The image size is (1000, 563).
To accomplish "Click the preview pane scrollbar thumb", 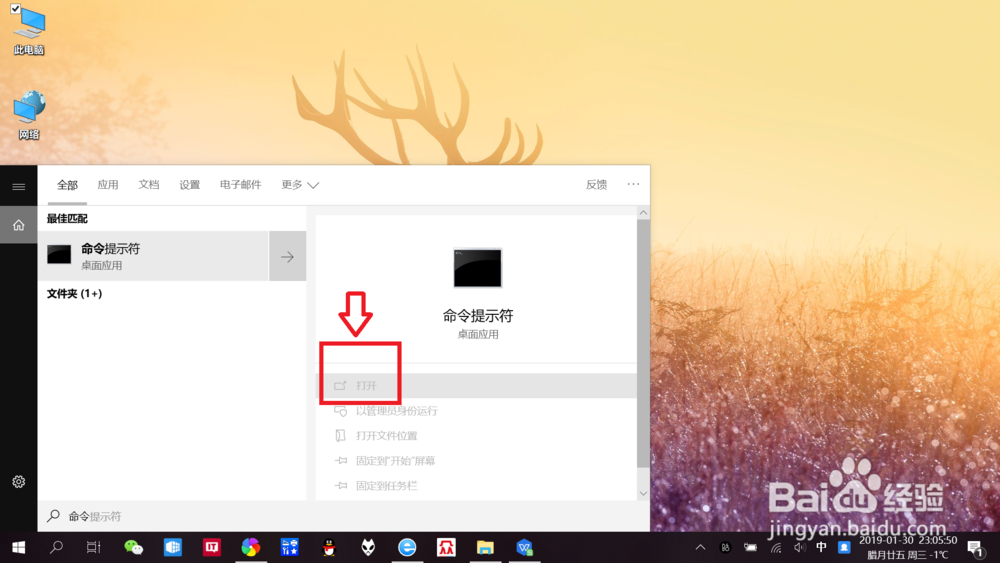I will pyautogui.click(x=643, y=343).
